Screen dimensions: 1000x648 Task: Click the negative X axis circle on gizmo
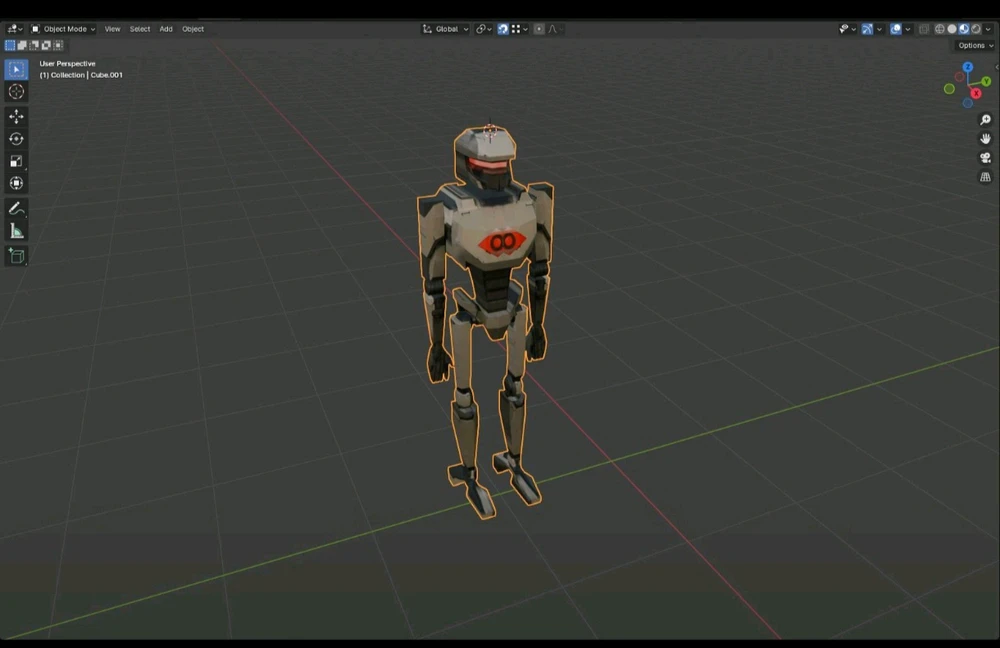(959, 77)
